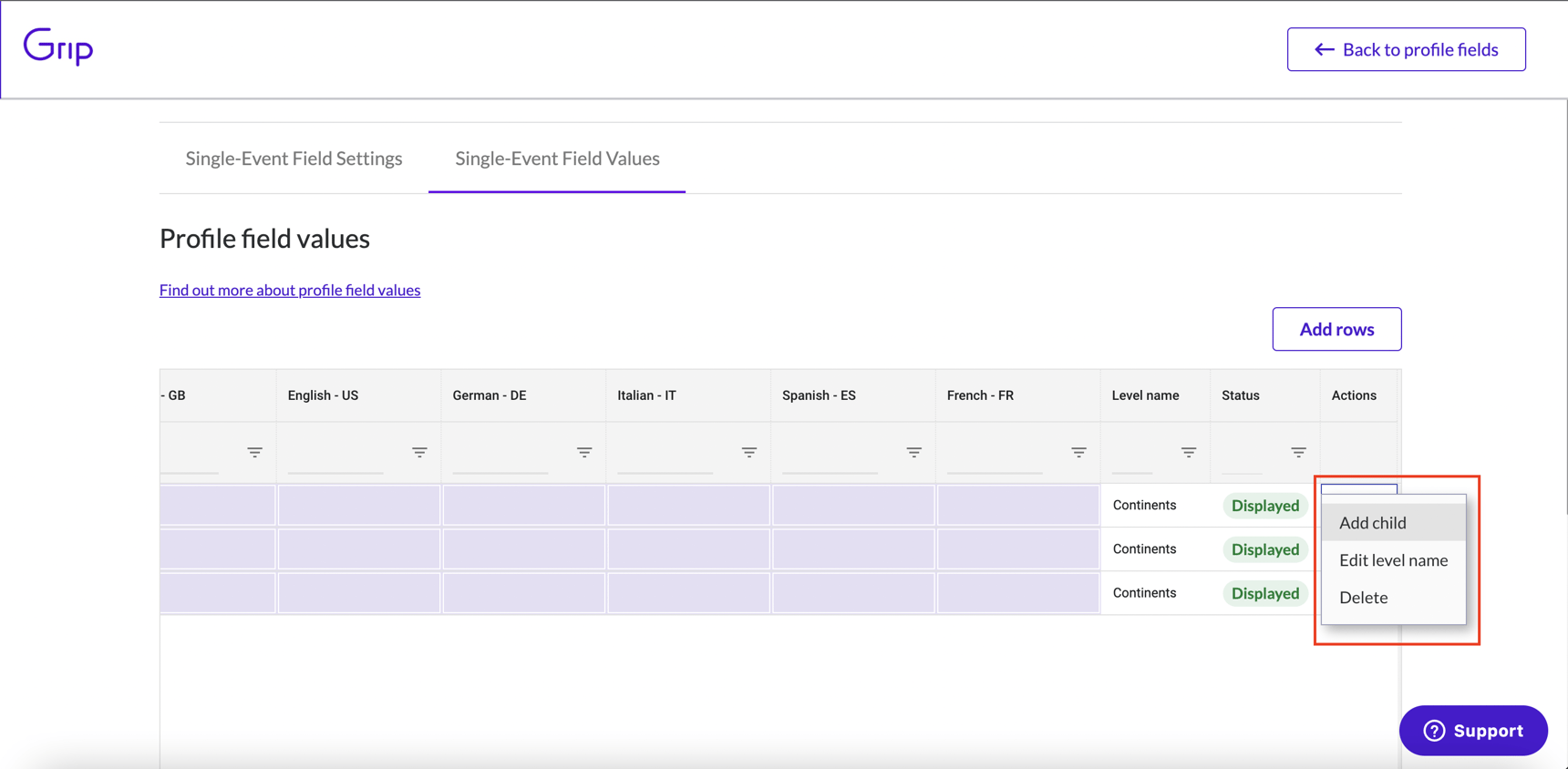The image size is (1568, 769).
Task: Click the Level name column header
Action: tap(1156, 395)
